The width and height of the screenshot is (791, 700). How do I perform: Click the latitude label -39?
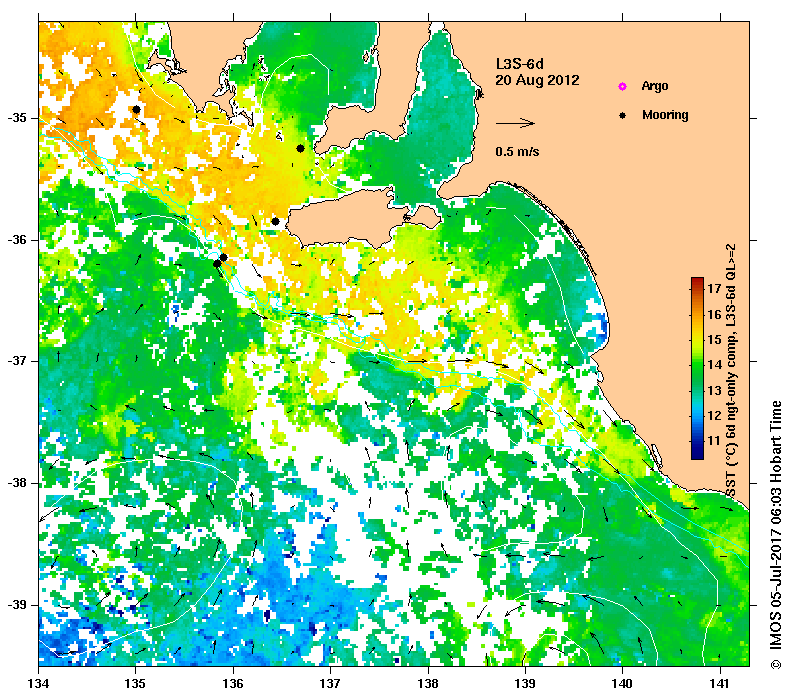coord(17,605)
